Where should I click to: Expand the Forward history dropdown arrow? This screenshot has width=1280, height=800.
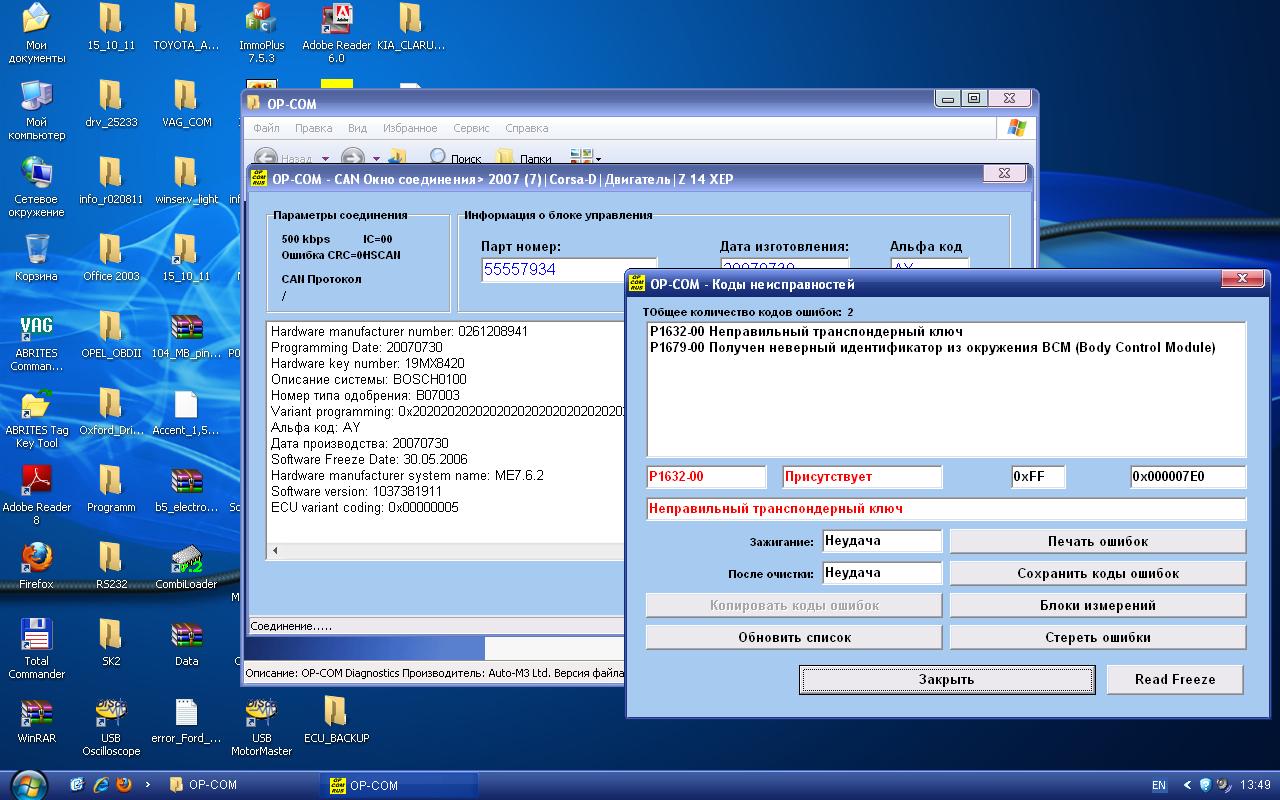click(376, 158)
